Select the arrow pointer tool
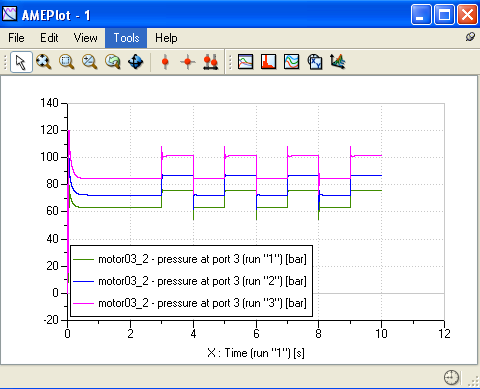This screenshot has height=389, width=480. click(21, 62)
